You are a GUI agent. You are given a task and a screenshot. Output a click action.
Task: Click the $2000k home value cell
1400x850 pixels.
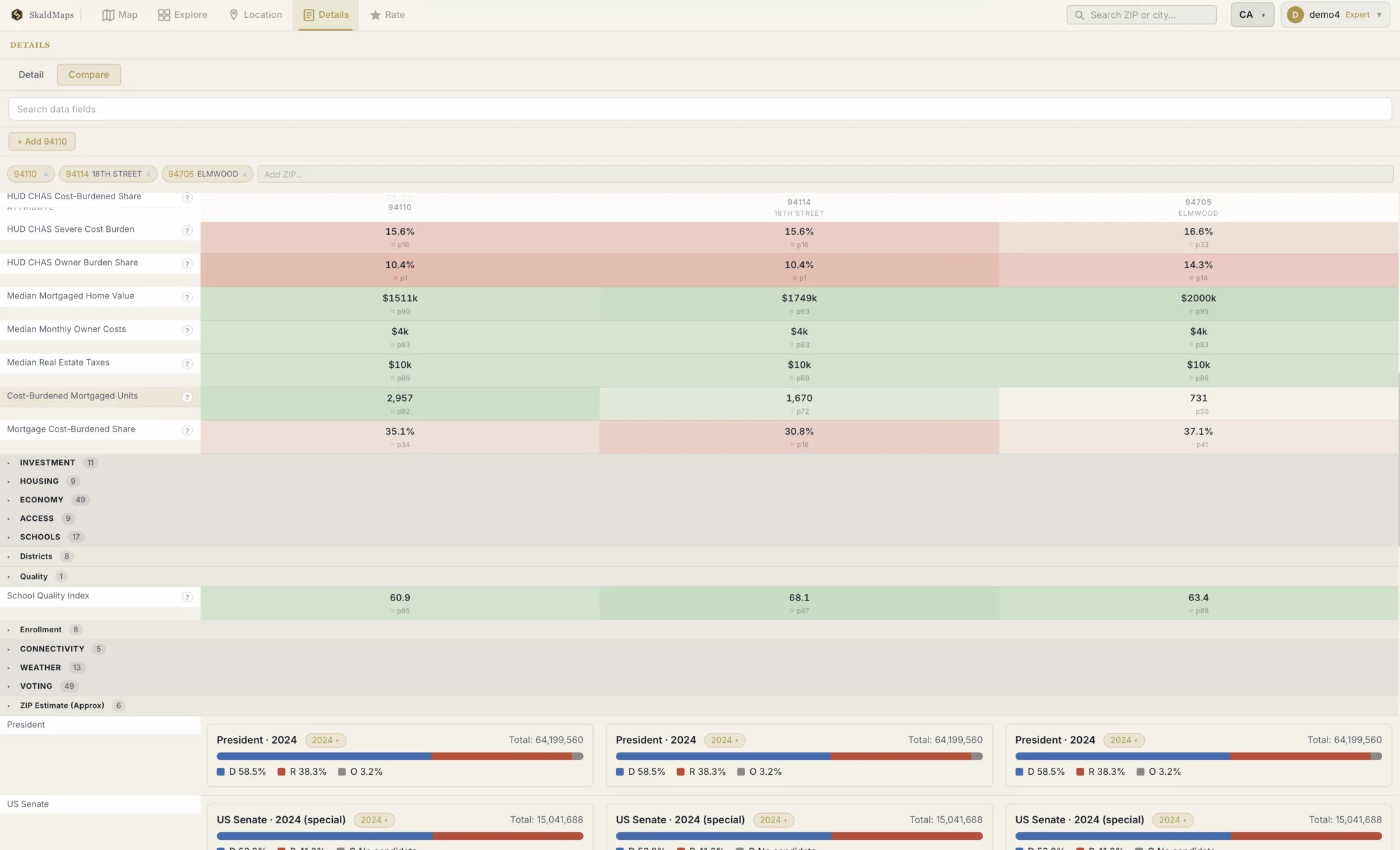(x=1198, y=304)
